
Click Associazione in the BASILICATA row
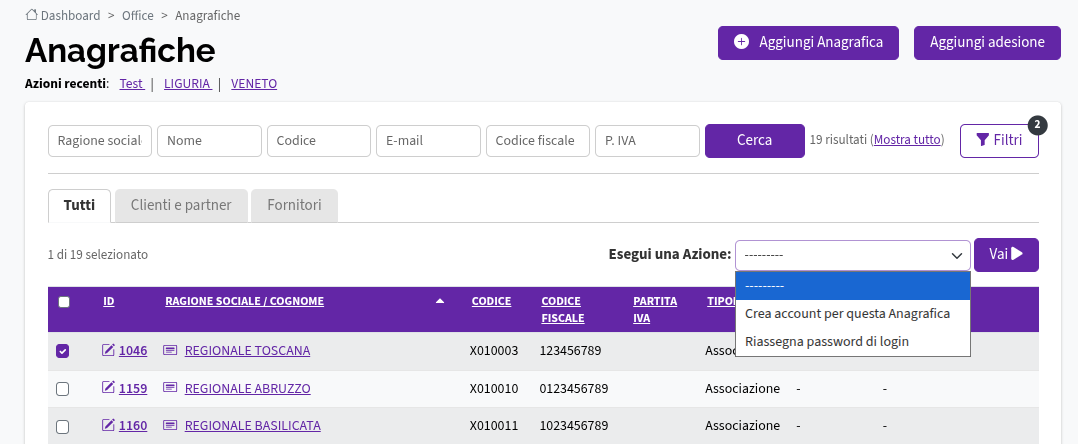pyautogui.click(x=742, y=425)
